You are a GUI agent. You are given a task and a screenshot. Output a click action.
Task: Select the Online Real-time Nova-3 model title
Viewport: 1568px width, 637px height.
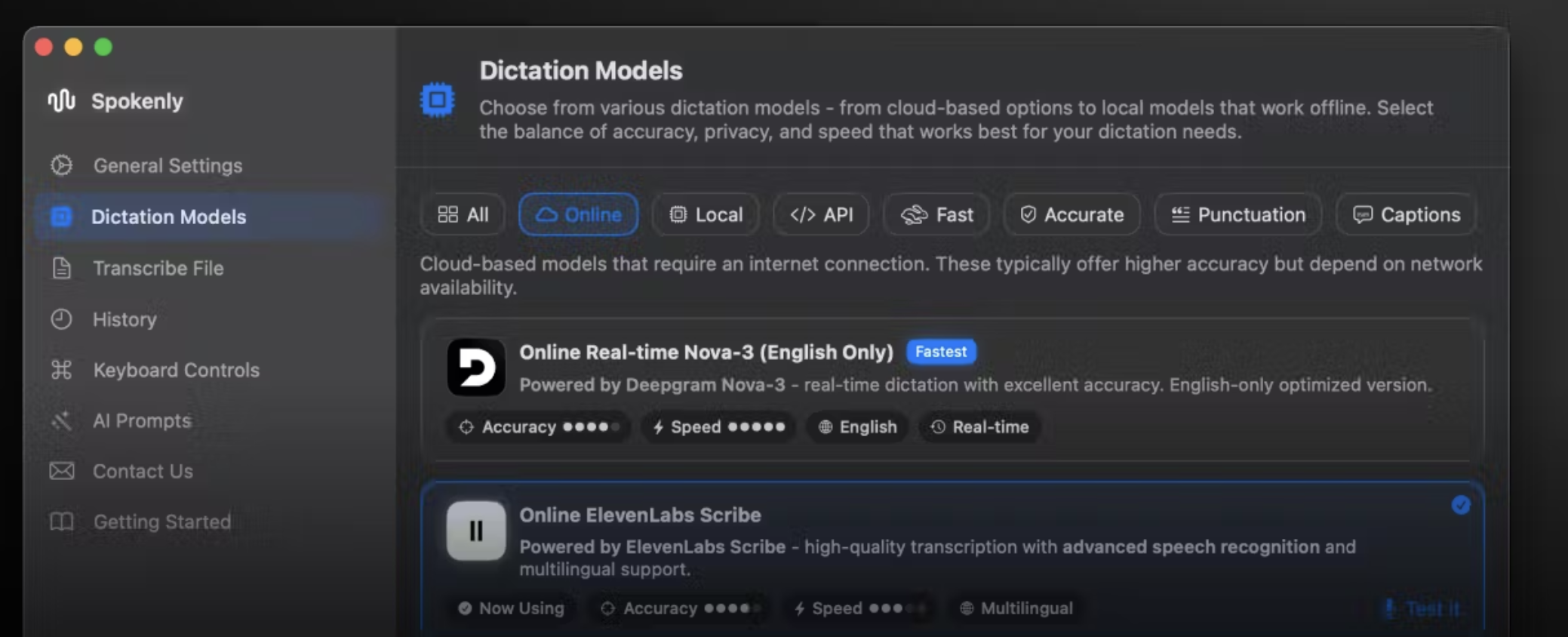pyautogui.click(x=706, y=352)
